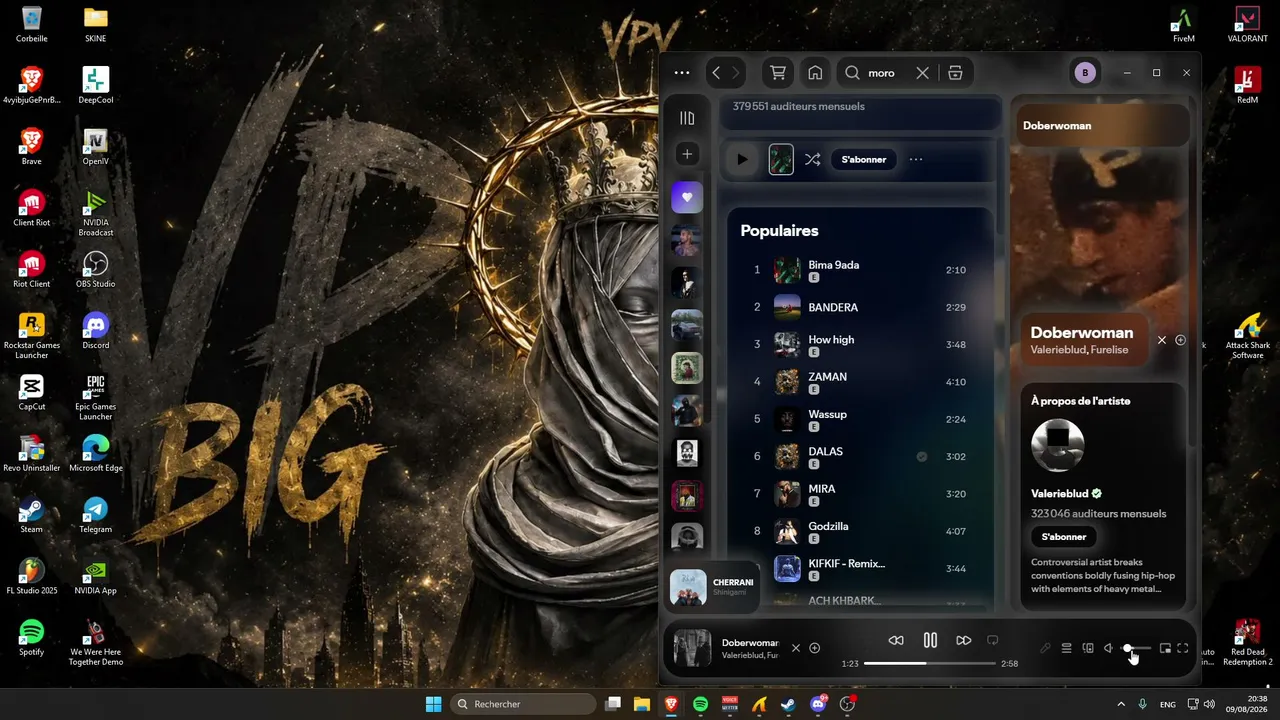Play the song Bima 9ada
1280x720 pixels.
(x=834, y=265)
